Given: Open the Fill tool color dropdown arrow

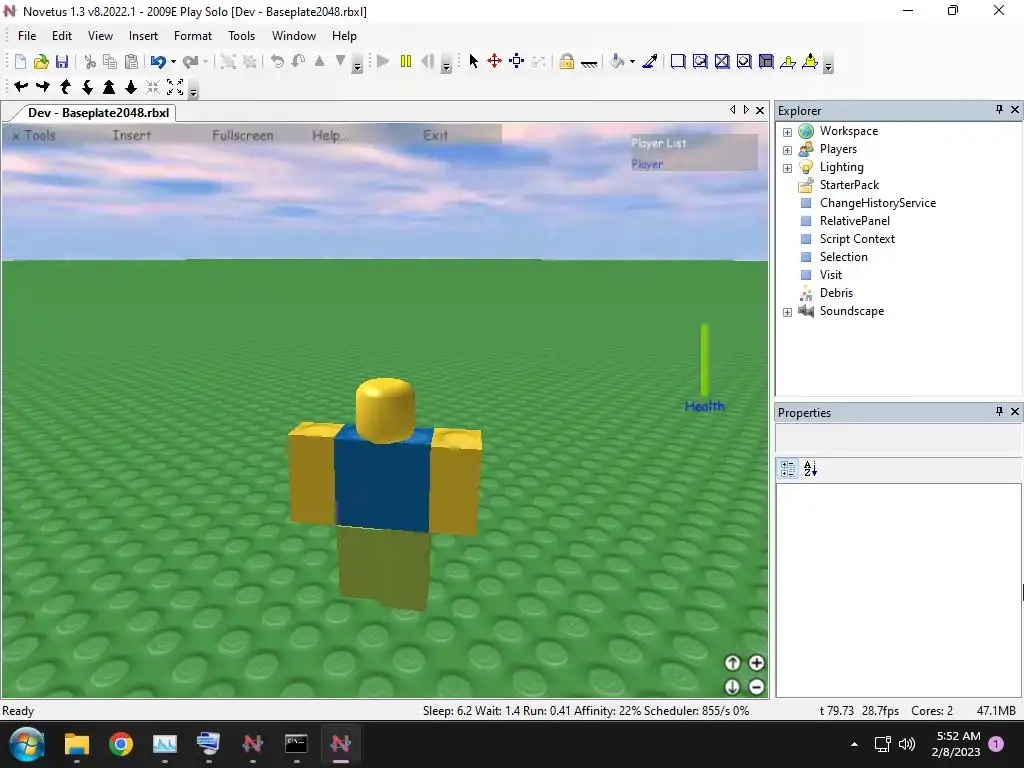Looking at the screenshot, I should [632, 61].
